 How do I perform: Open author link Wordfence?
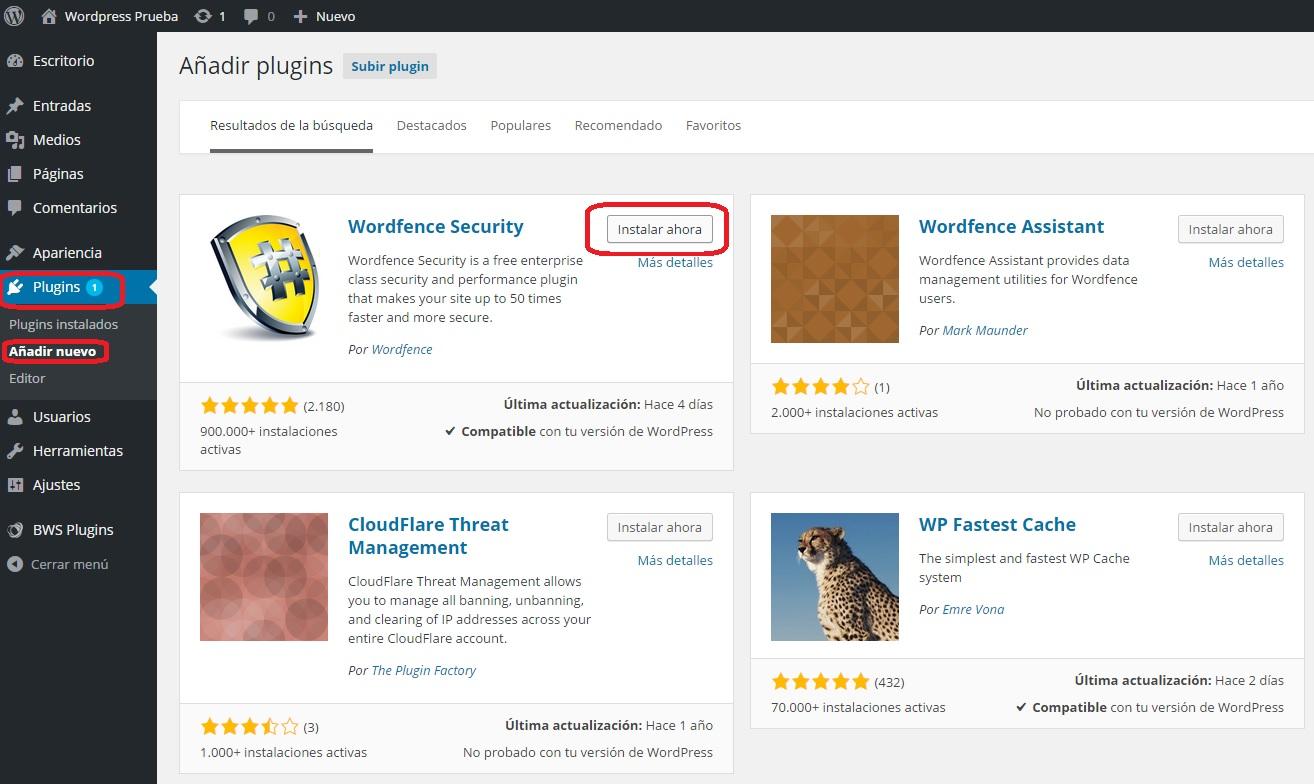click(x=402, y=350)
